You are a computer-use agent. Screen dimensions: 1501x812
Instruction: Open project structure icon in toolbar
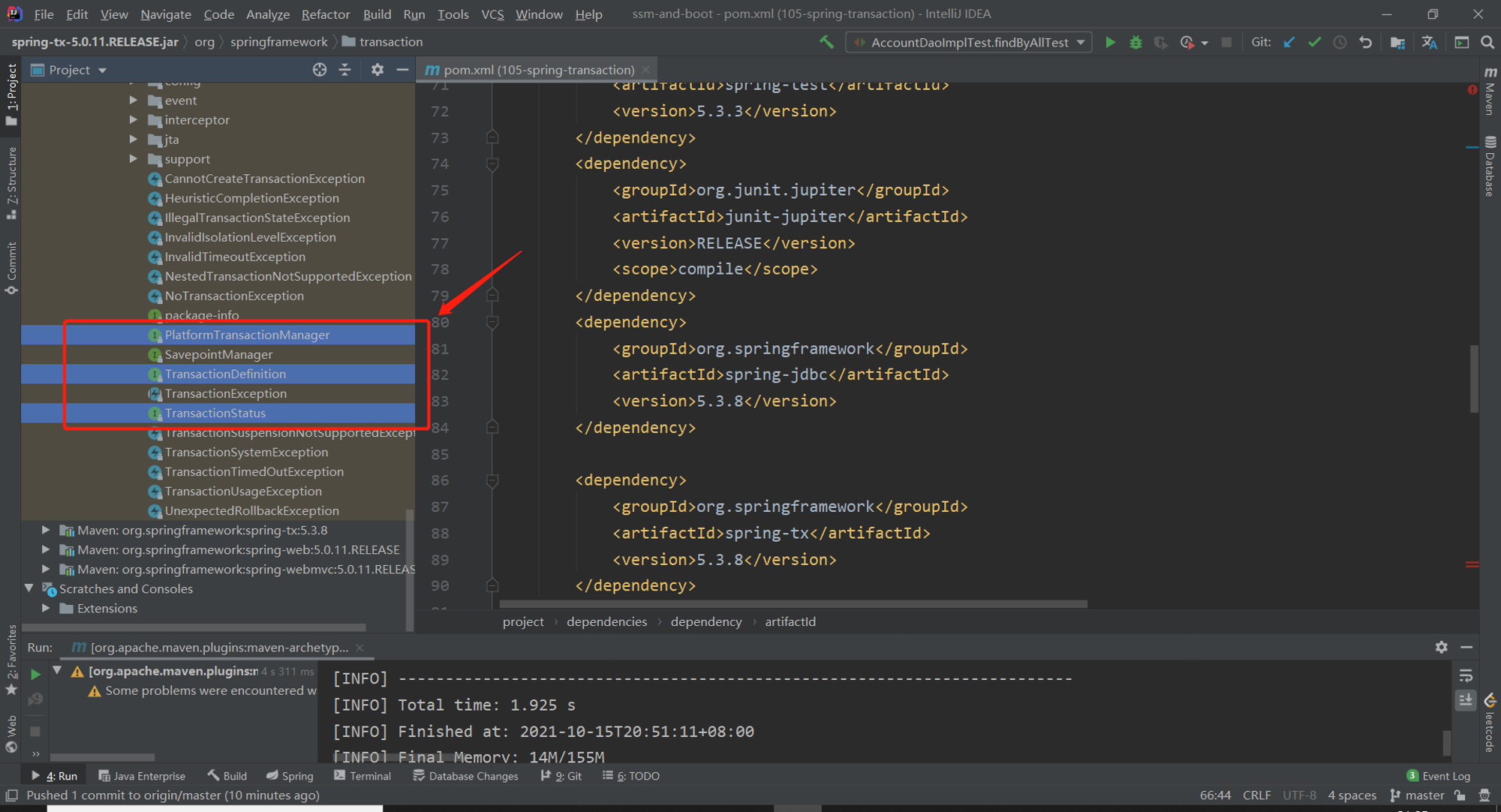pos(1397,42)
